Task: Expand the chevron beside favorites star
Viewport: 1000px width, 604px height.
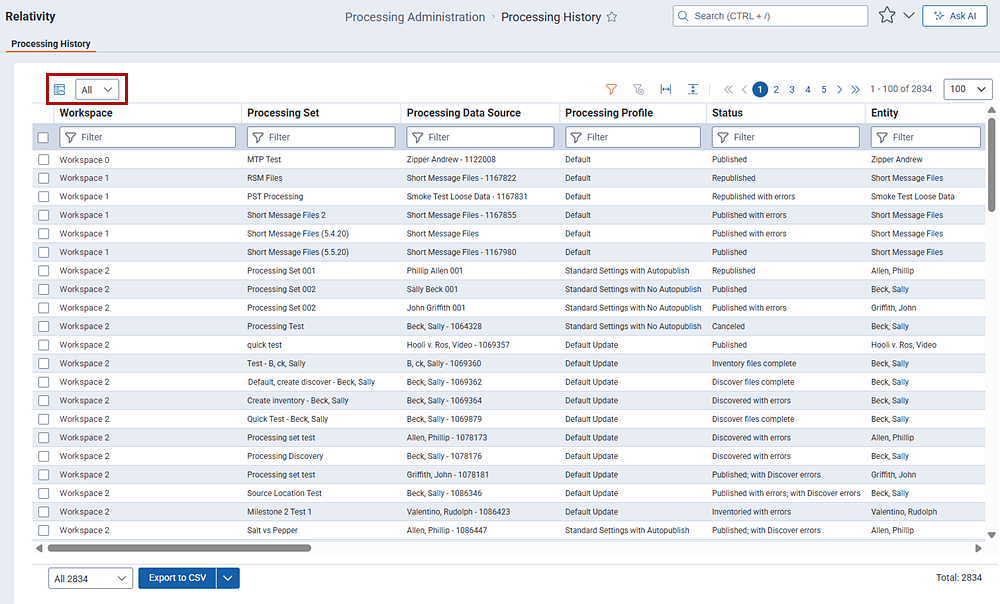Action: 909,15
